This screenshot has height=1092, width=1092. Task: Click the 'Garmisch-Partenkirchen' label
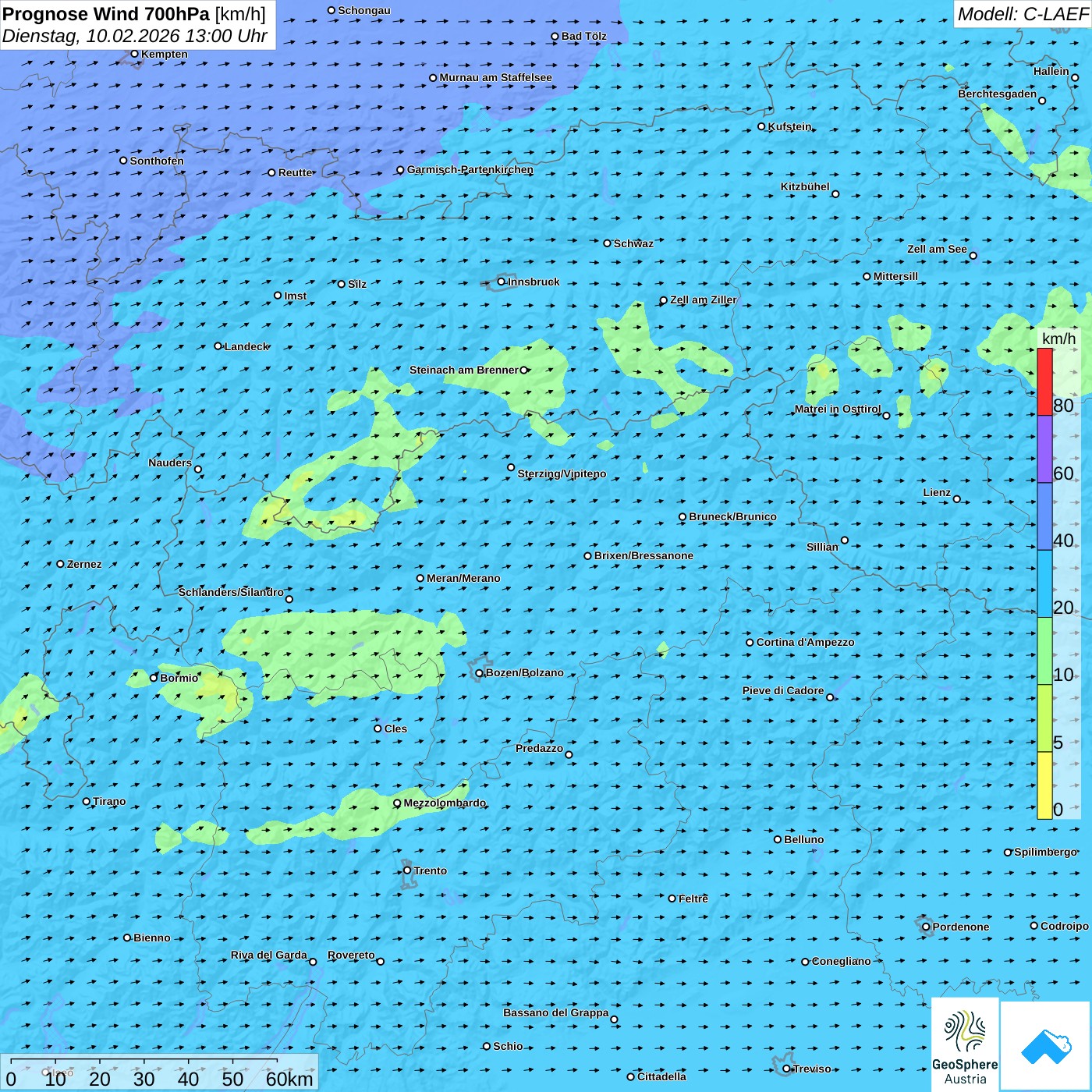470,169
